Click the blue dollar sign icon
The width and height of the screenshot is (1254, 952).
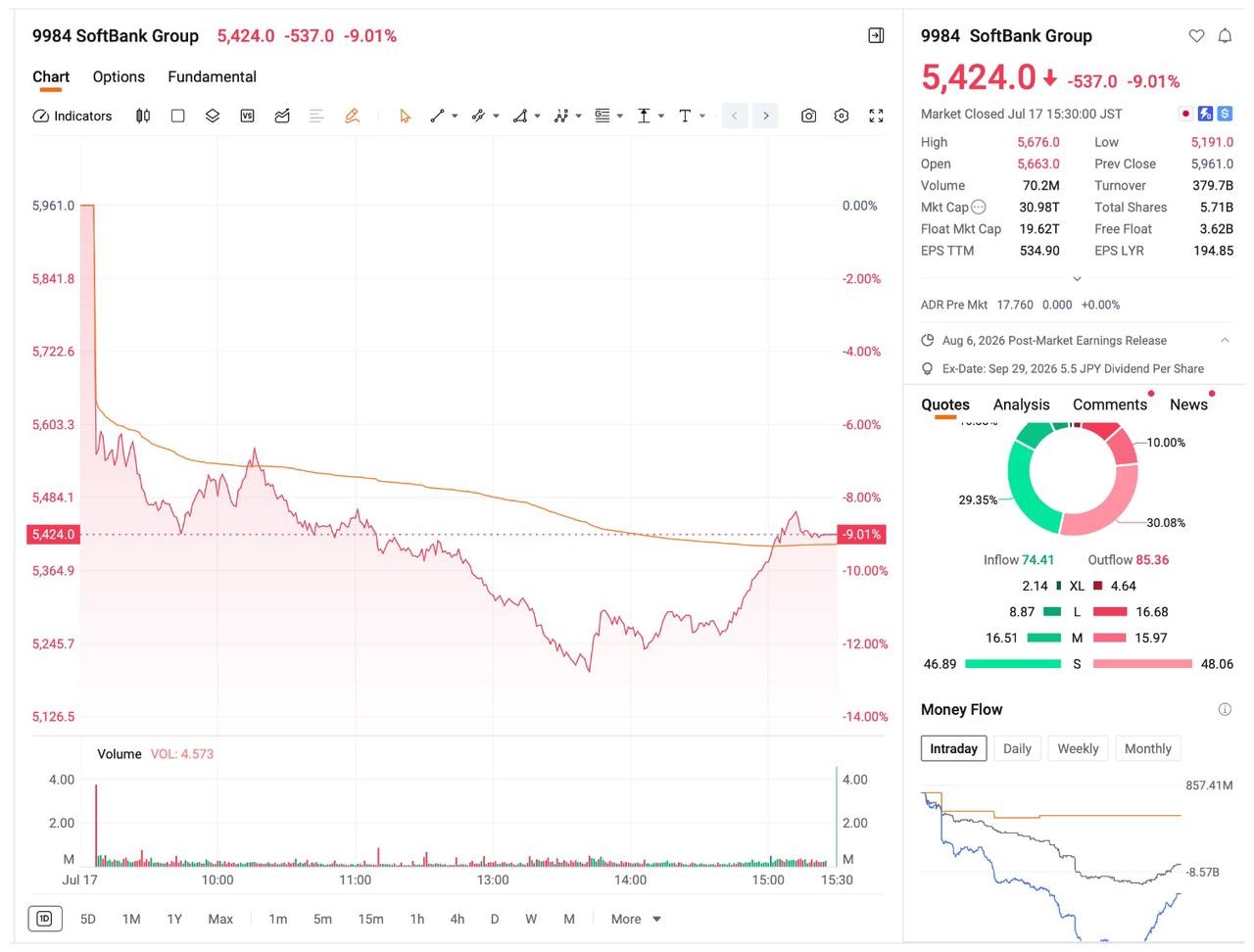pyautogui.click(x=1225, y=114)
